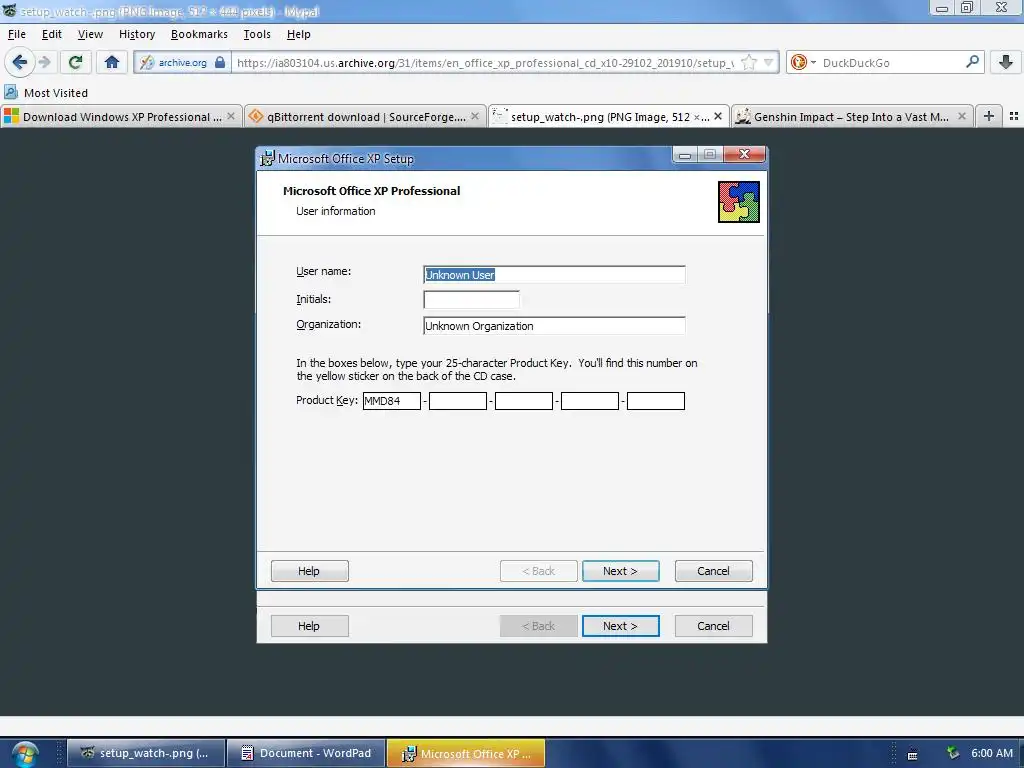
Task: Click the network tray icon
Action: [953, 753]
